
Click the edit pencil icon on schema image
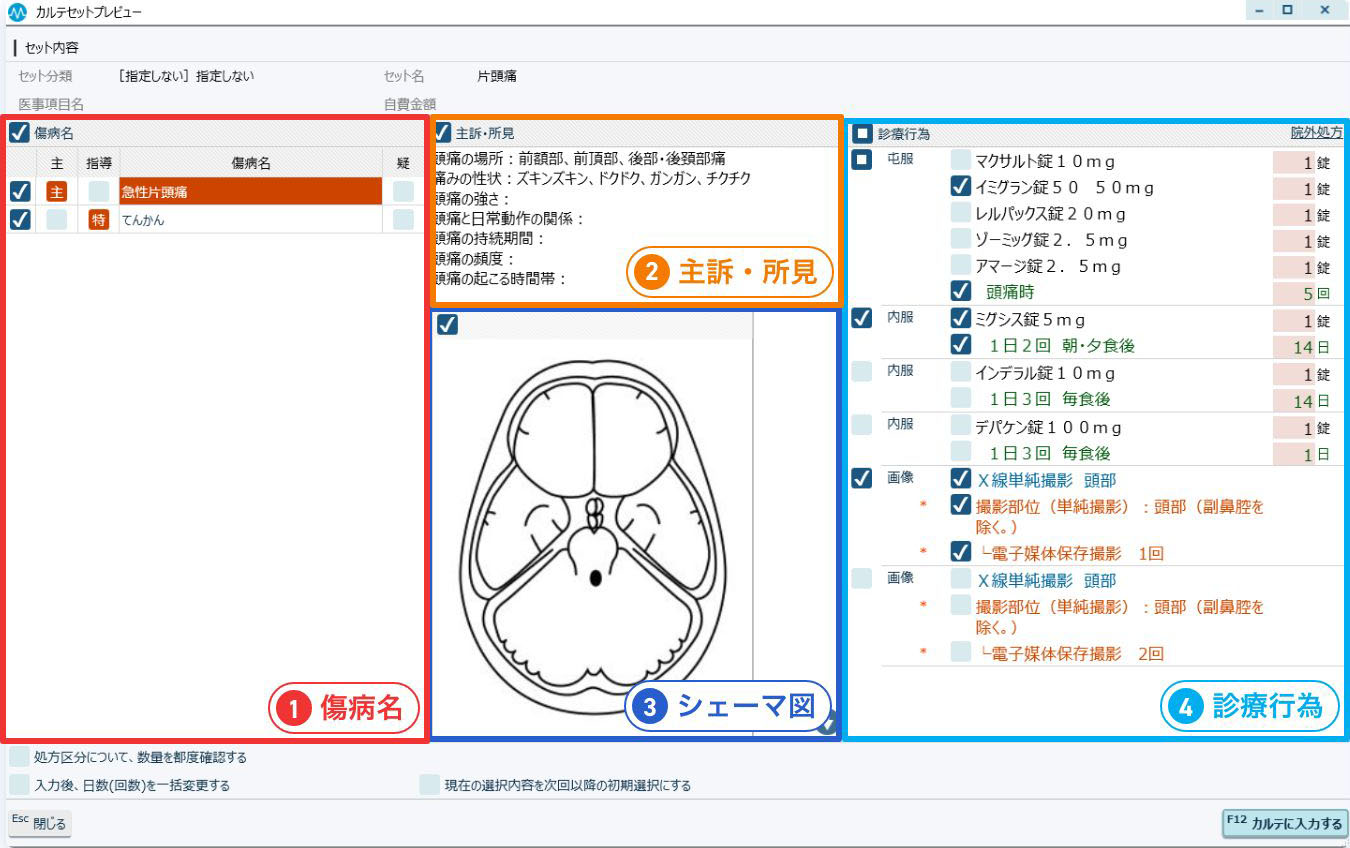(x=826, y=725)
